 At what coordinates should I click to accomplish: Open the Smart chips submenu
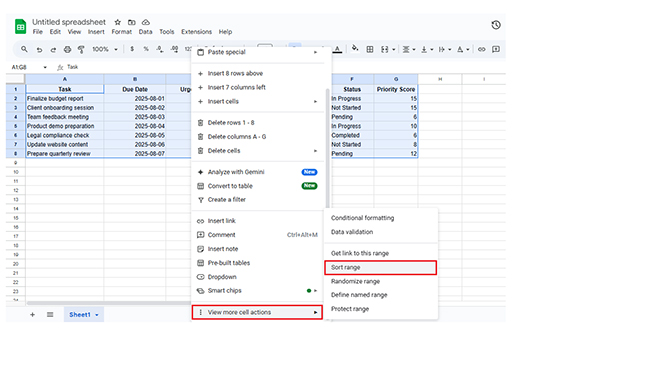click(257, 291)
